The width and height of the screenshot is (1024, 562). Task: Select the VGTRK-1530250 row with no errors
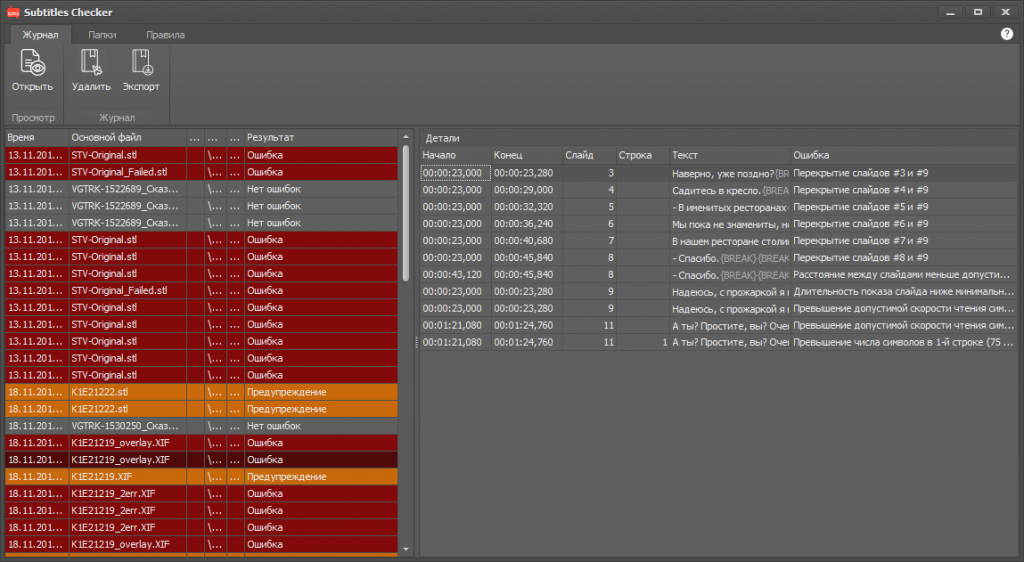point(200,426)
